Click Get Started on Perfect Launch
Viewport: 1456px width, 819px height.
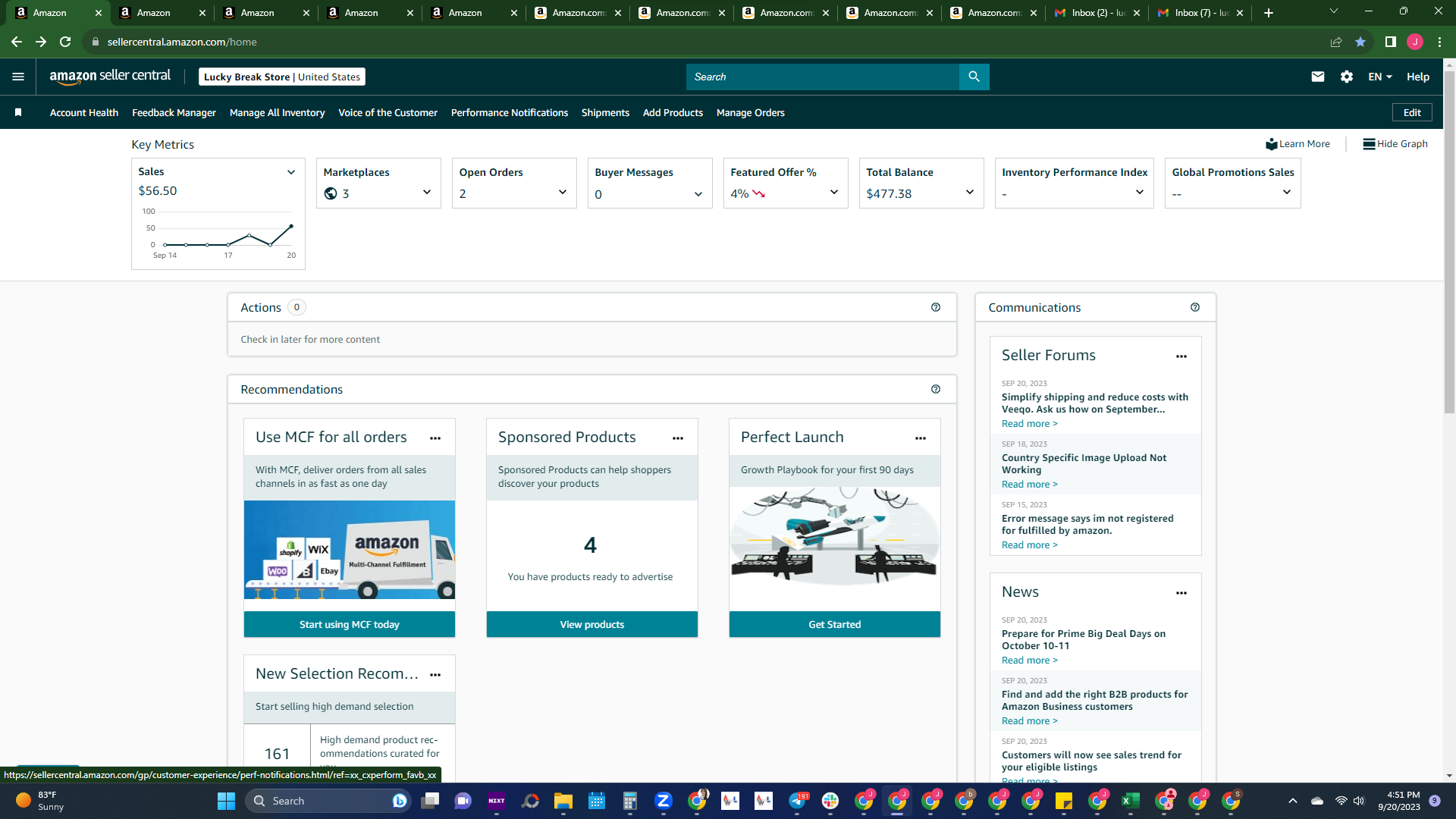[835, 624]
